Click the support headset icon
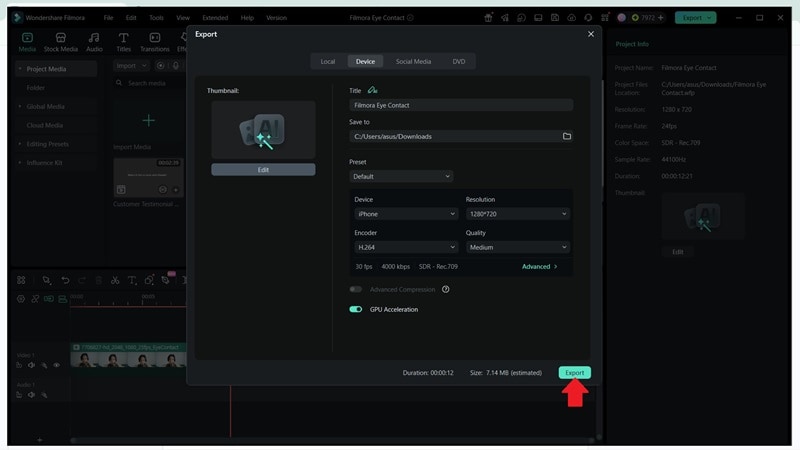Screen dimensions: 800x450 (588, 17)
